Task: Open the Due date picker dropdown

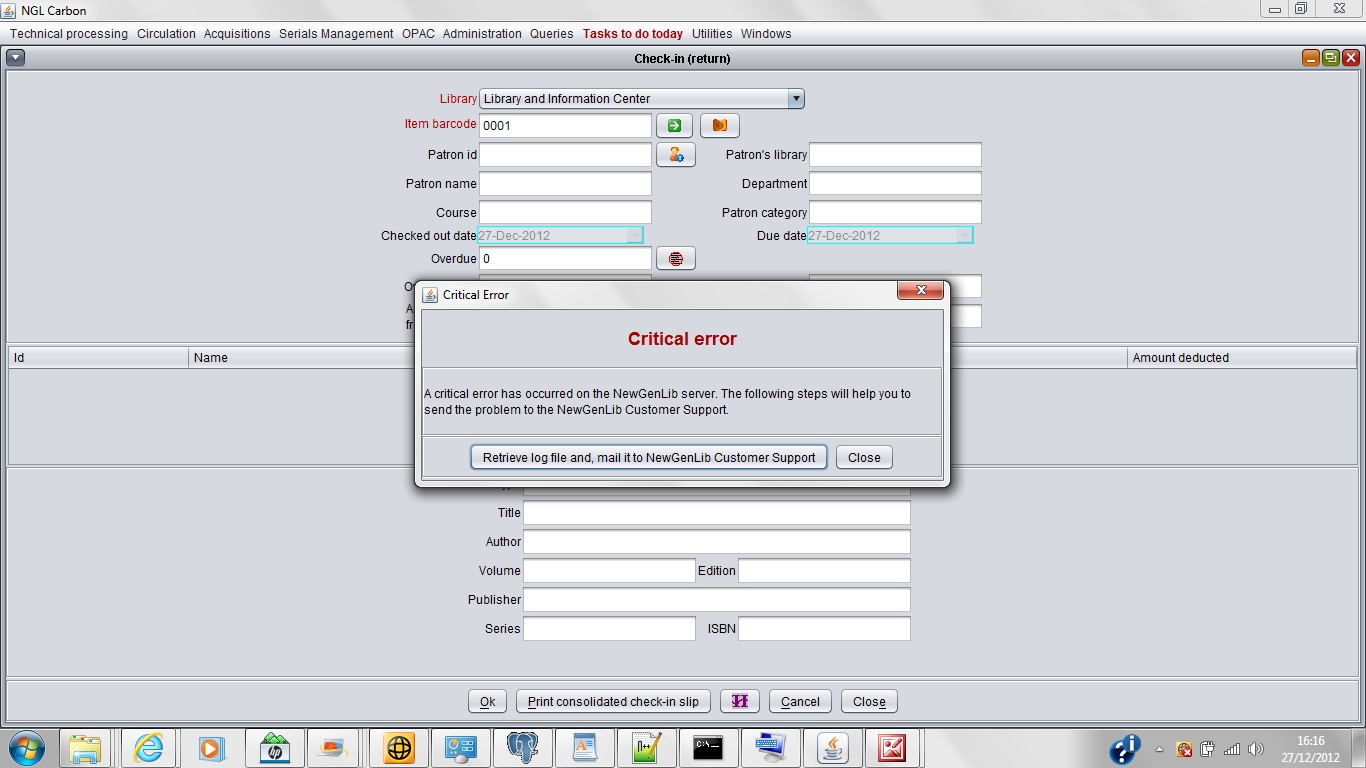Action: 963,236
